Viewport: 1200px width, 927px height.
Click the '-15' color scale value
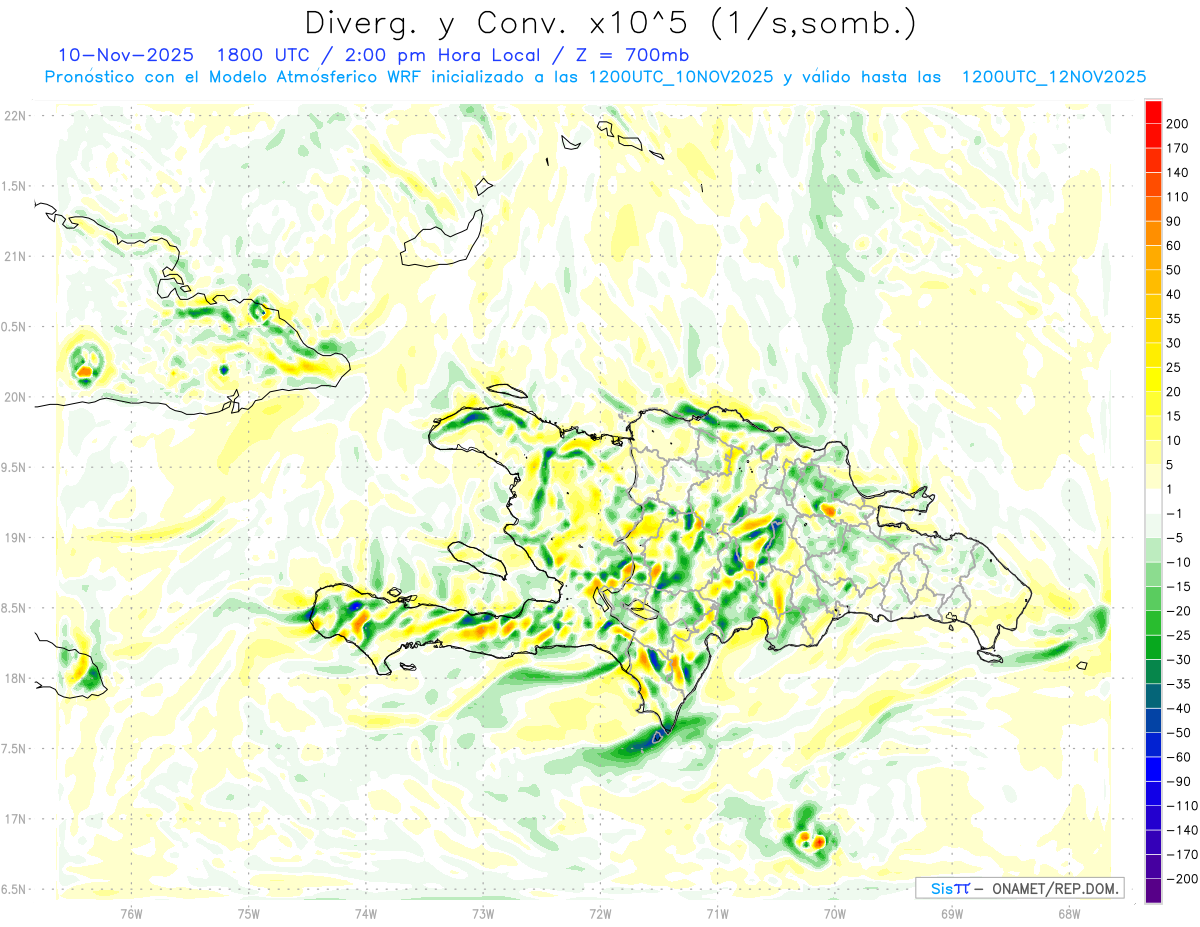[x=1180, y=587]
